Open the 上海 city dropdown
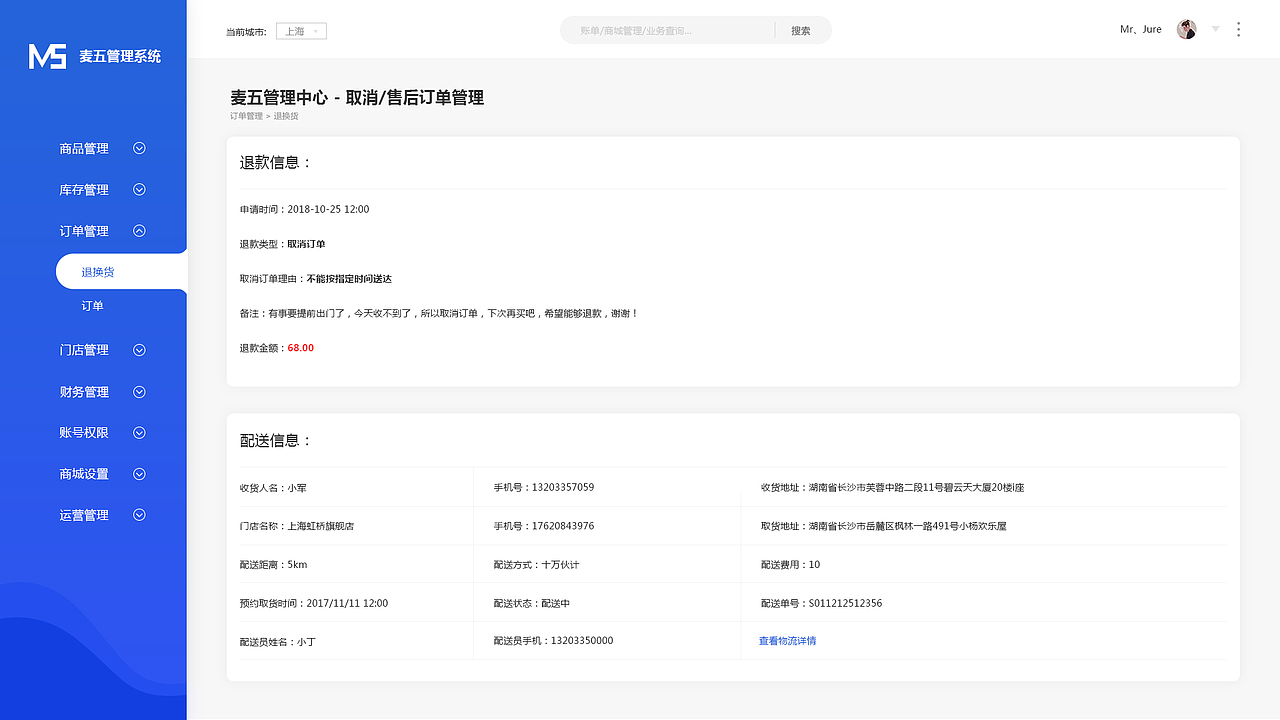The height and width of the screenshot is (720, 1280). pyautogui.click(x=301, y=31)
